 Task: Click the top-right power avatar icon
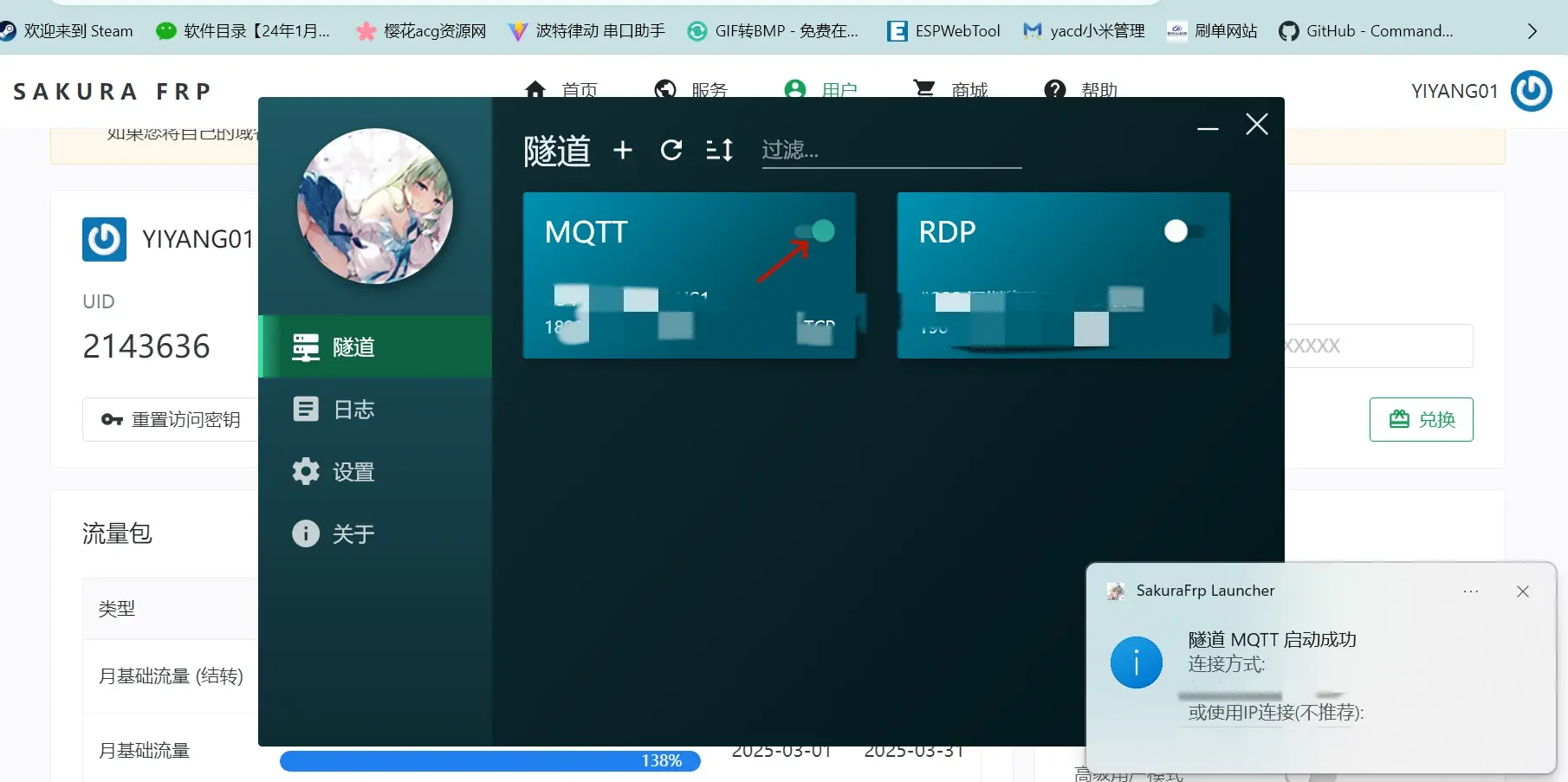pyautogui.click(x=1532, y=91)
